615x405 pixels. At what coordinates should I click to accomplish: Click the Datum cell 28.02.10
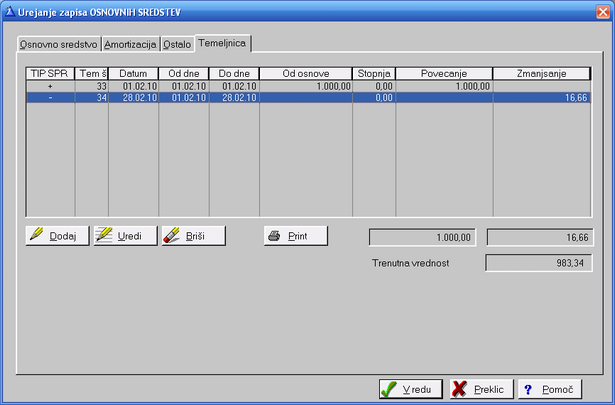pos(133,98)
